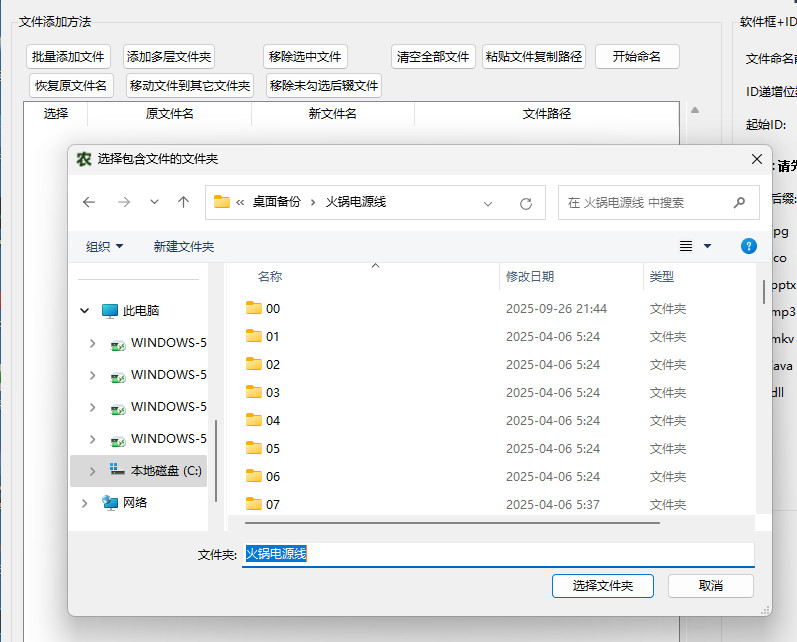Open the address bar history dropdown
This screenshot has width=797, height=642.
(x=488, y=203)
